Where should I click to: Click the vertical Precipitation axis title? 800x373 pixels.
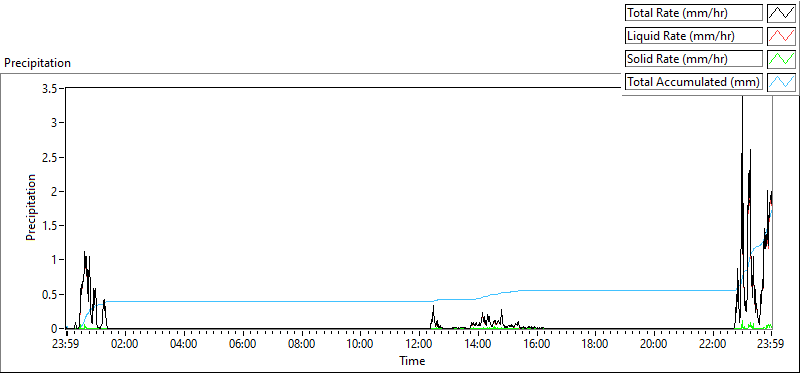click(x=31, y=207)
